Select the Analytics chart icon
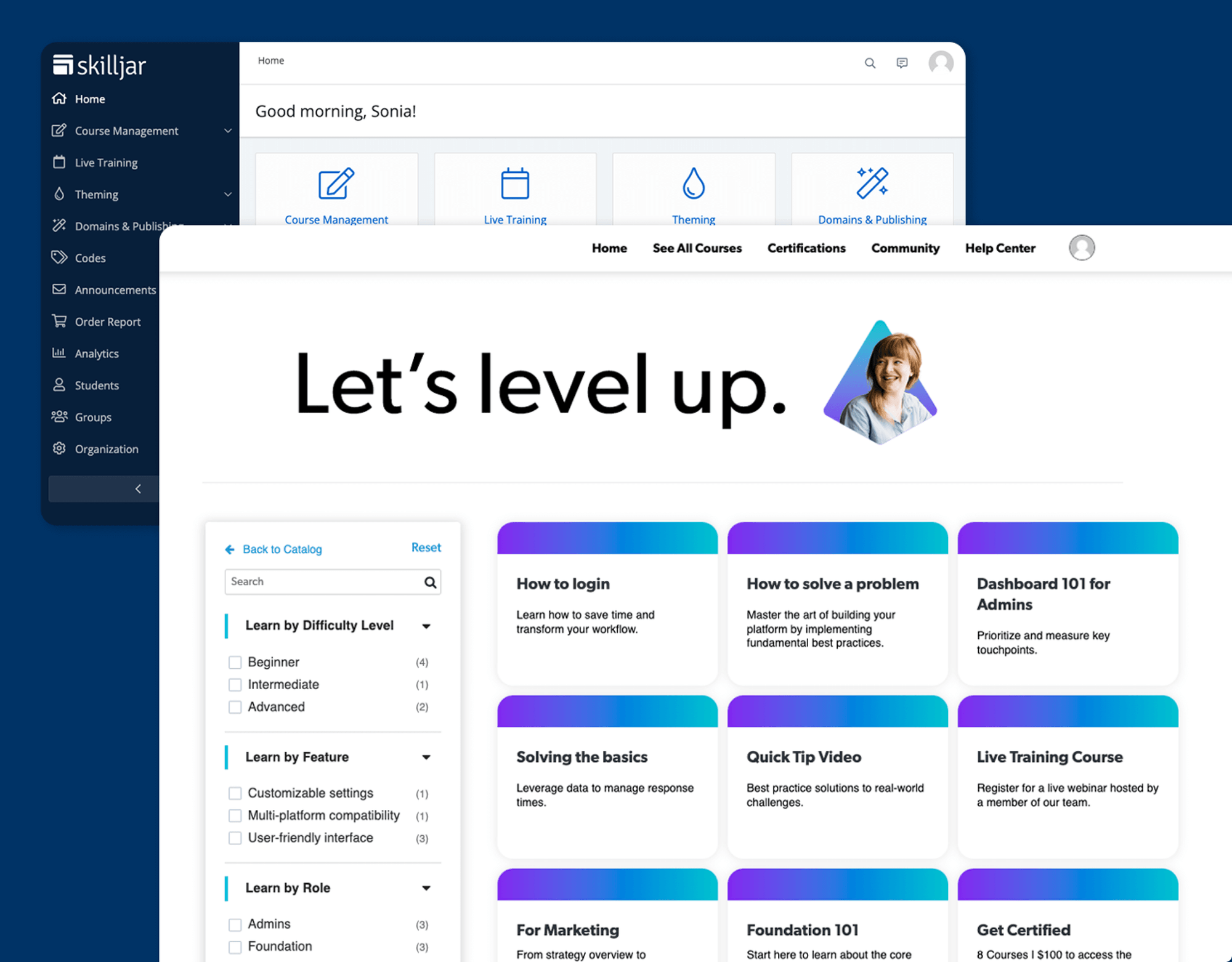The width and height of the screenshot is (1232, 962). (x=59, y=353)
